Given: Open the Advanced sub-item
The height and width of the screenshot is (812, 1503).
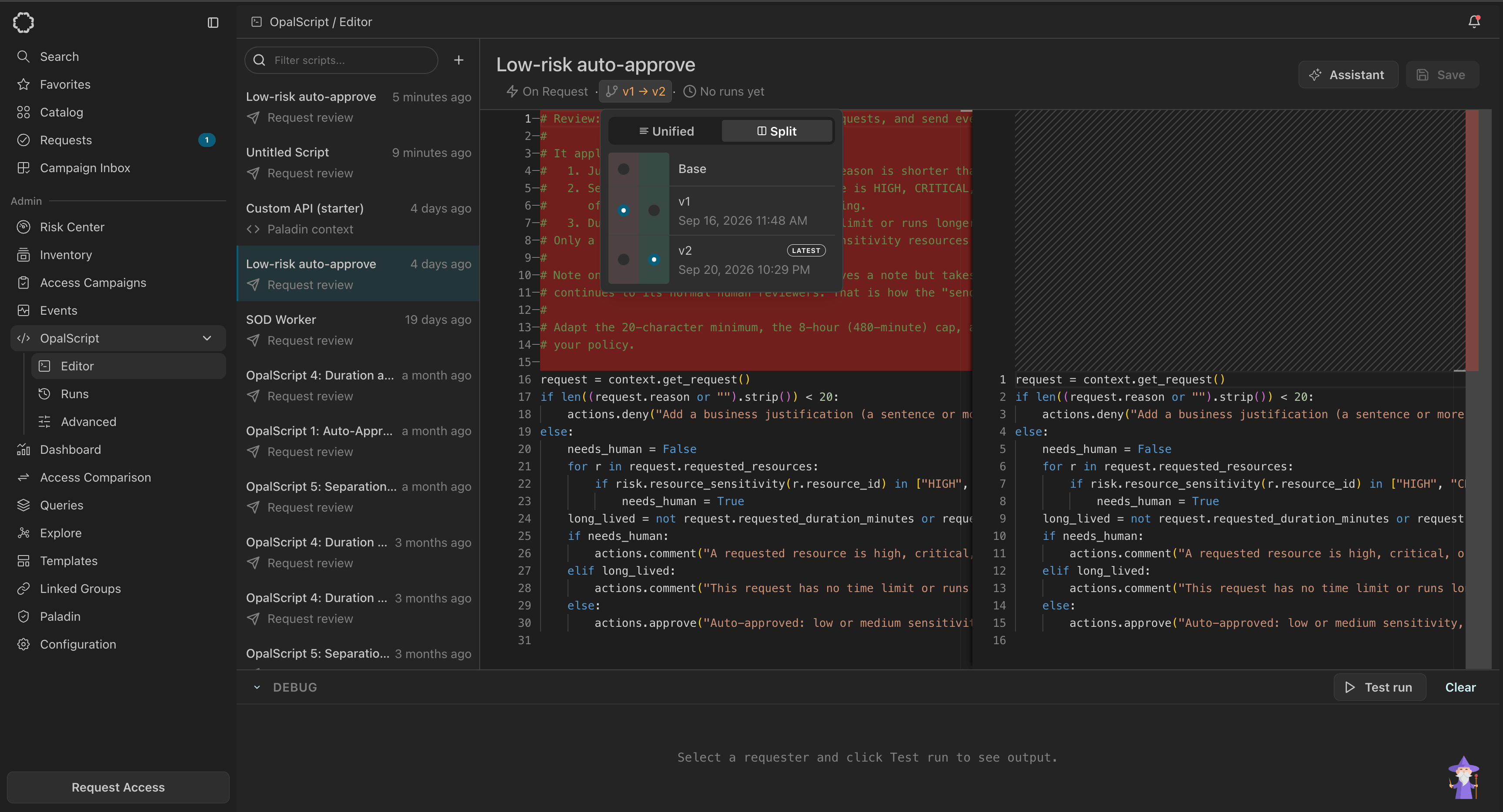Looking at the screenshot, I should pos(128,422).
